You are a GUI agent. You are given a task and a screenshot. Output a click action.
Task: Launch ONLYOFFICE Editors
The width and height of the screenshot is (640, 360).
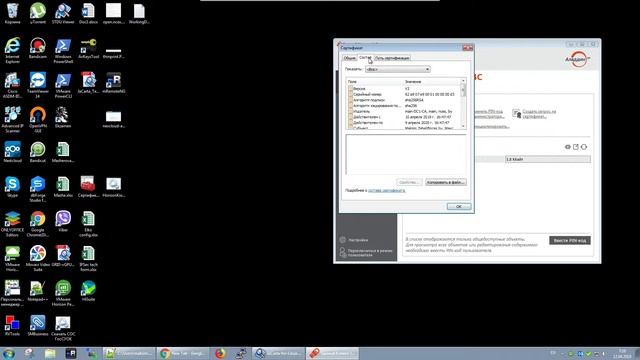click(x=13, y=224)
